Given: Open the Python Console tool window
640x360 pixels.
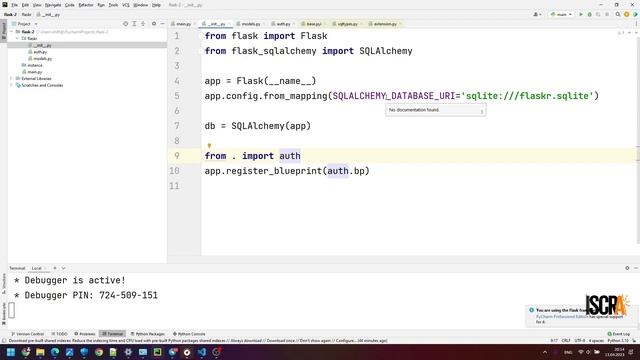Looking at the screenshot, I should pyautogui.click(x=189, y=334).
